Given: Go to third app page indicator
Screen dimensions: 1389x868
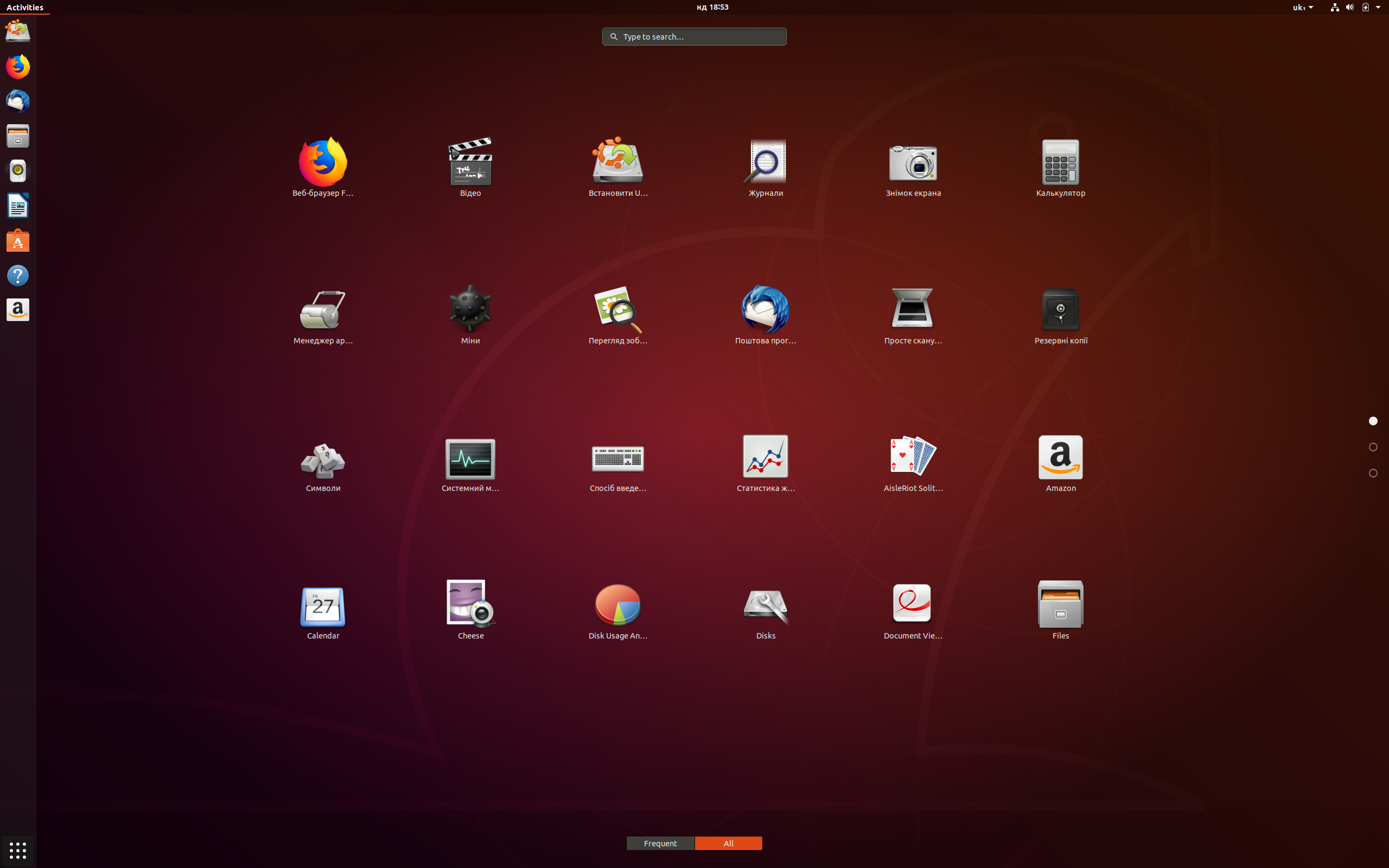Looking at the screenshot, I should tap(1372, 473).
